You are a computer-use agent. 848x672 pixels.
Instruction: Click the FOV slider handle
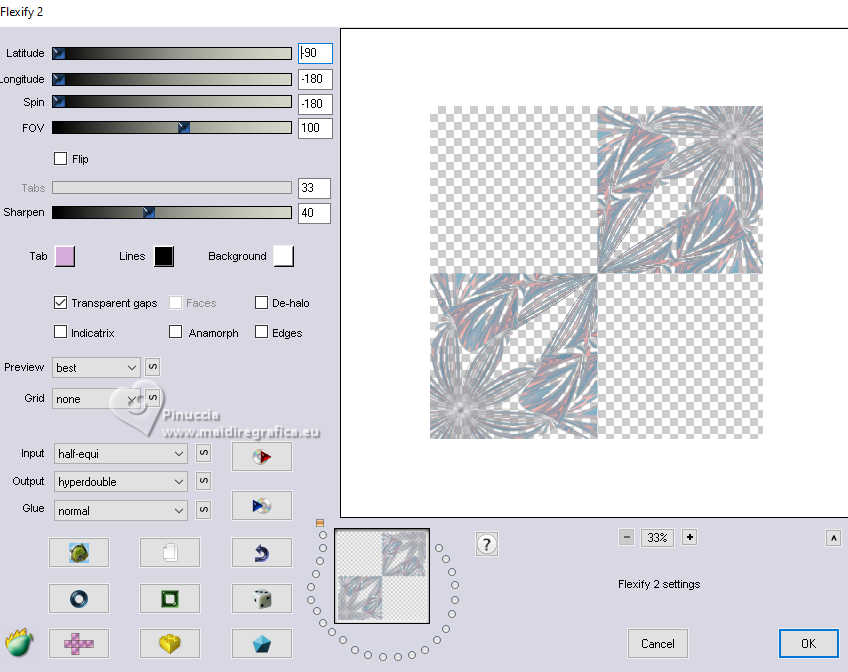point(184,128)
